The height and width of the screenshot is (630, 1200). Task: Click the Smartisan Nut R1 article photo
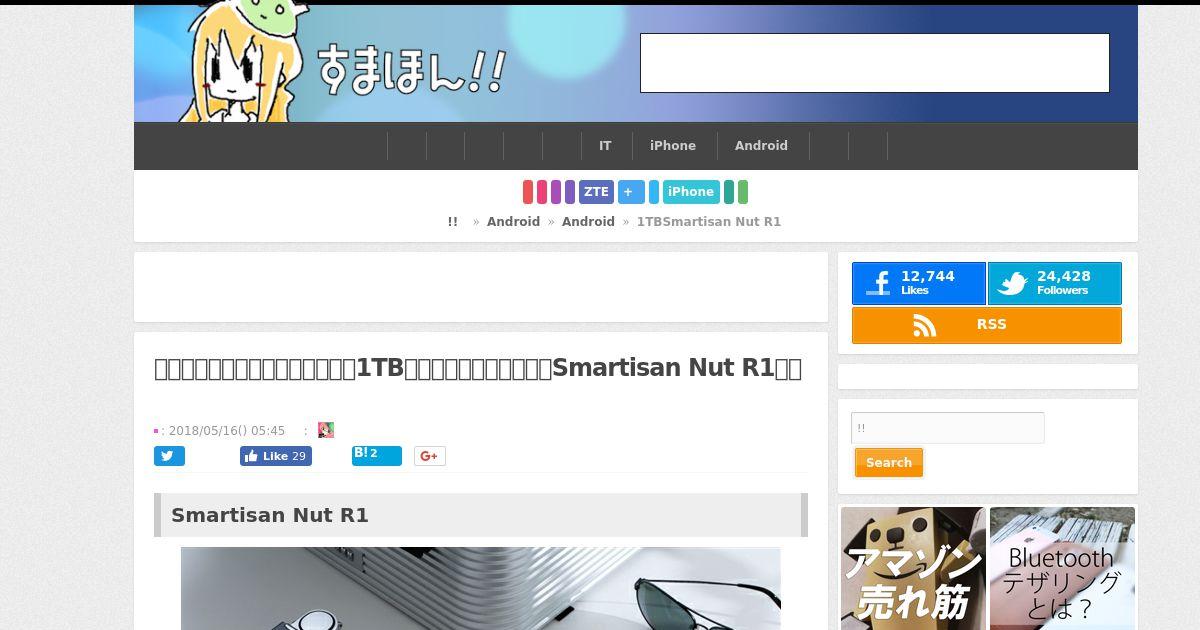click(481, 588)
